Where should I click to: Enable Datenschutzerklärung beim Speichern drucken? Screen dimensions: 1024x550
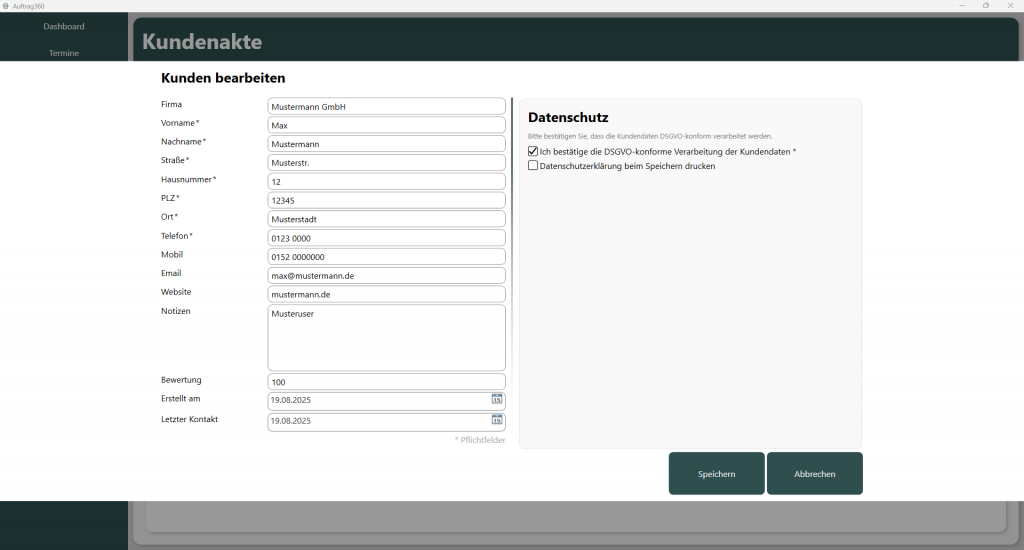(533, 166)
